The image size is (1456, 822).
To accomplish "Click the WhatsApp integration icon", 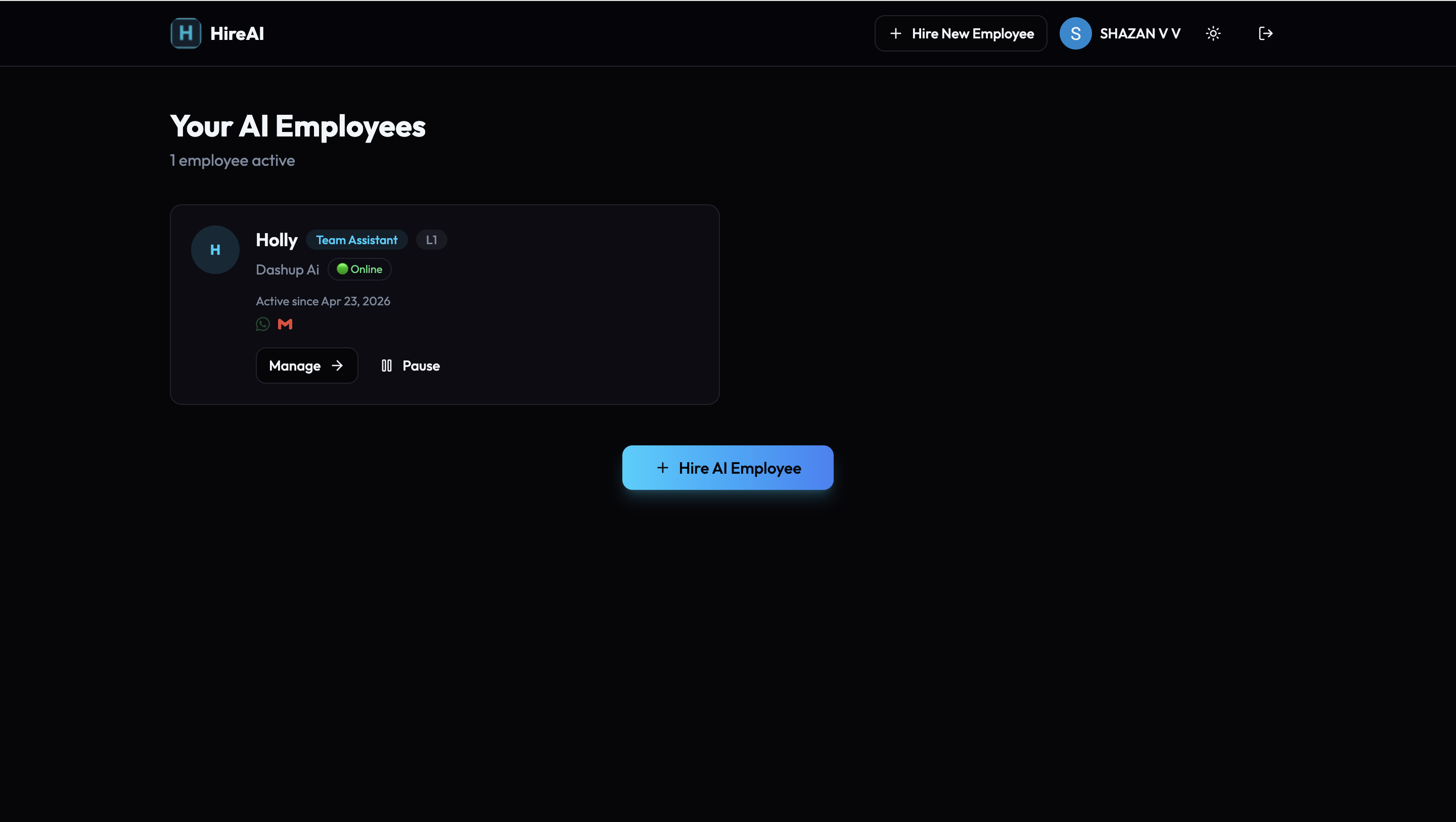I will tap(263, 324).
